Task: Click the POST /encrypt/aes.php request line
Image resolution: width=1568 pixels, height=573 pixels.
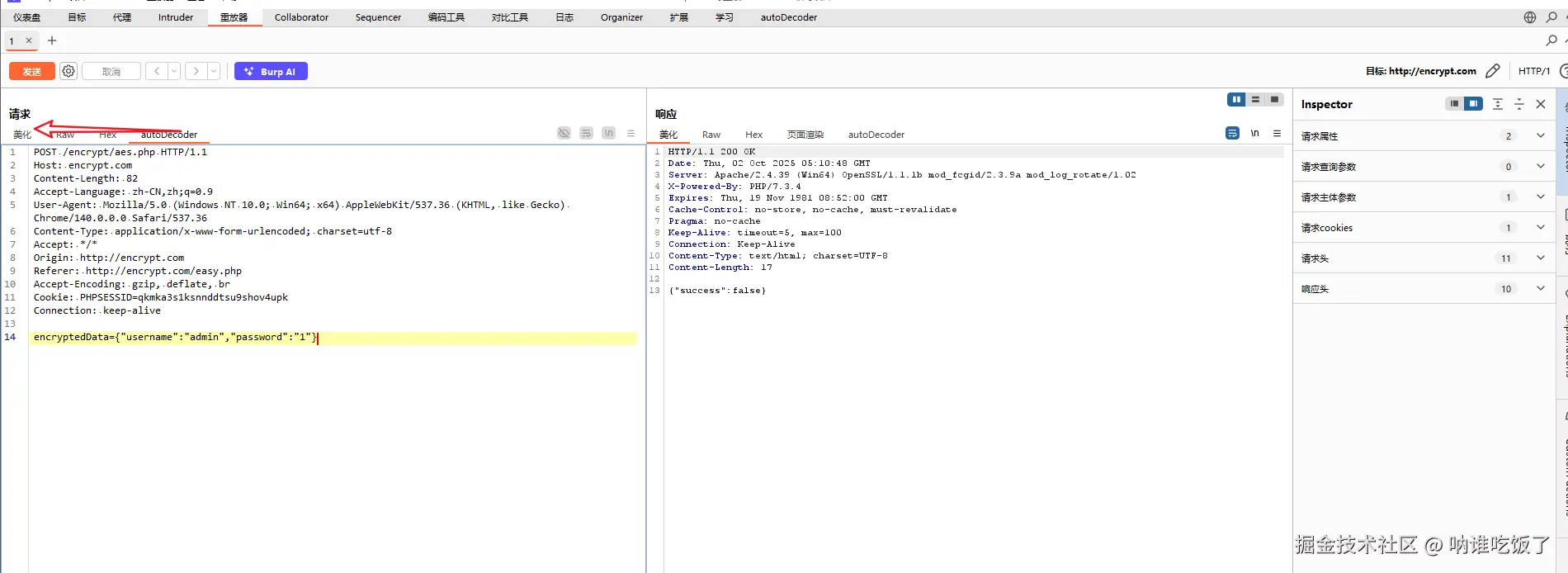Action: 120,152
